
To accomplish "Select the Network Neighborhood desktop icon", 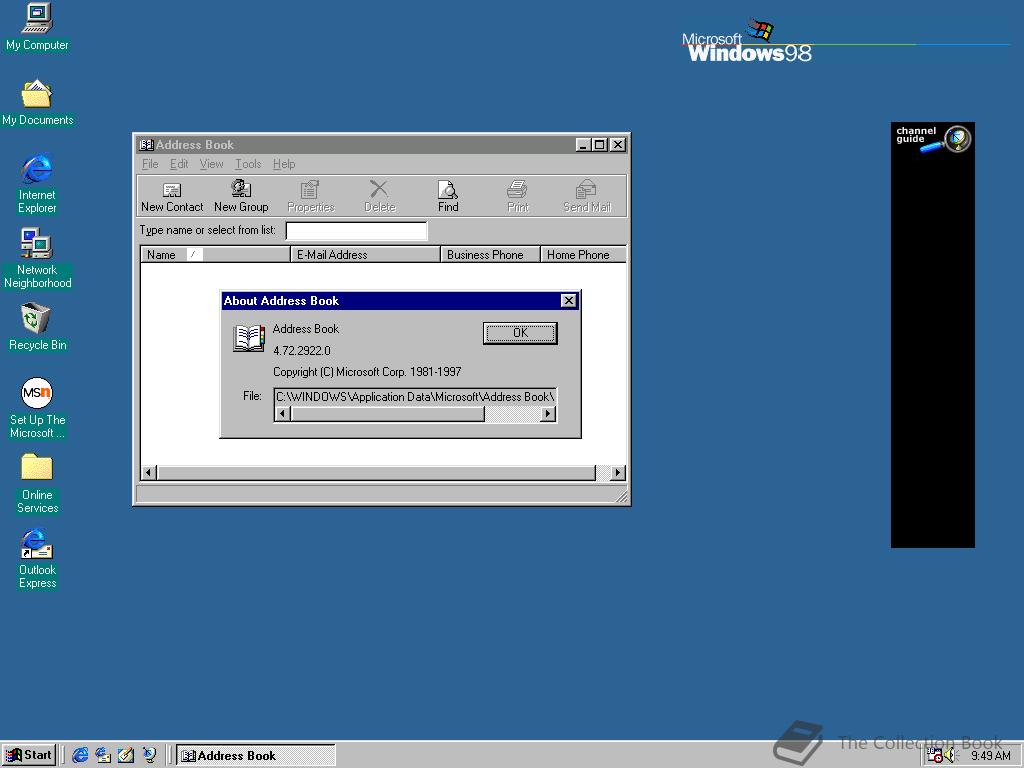I will pos(37,259).
